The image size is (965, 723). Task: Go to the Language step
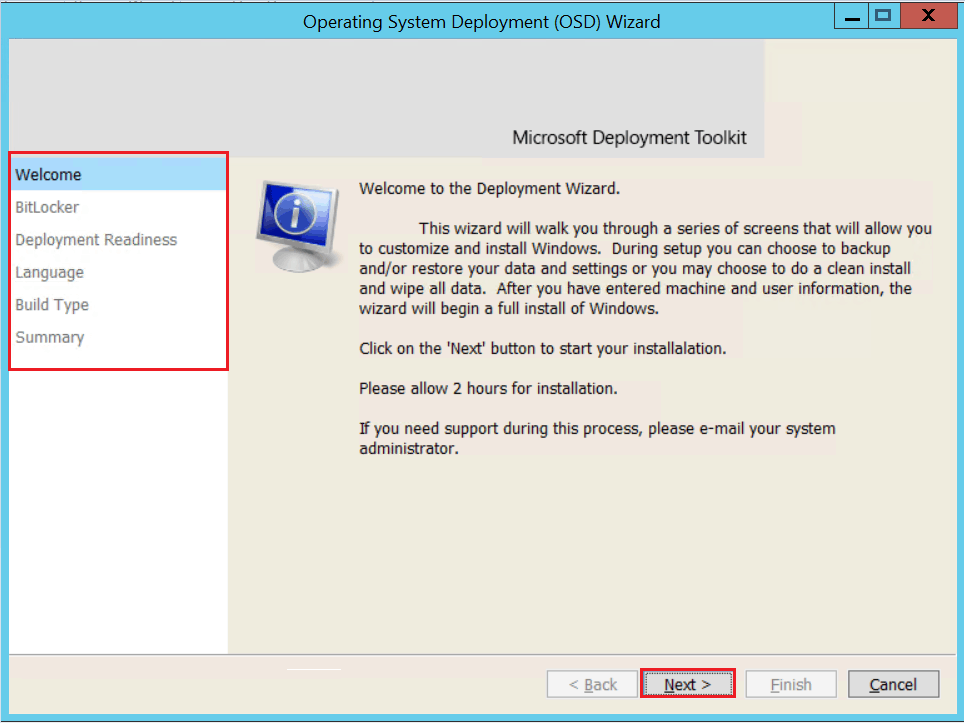(119, 272)
